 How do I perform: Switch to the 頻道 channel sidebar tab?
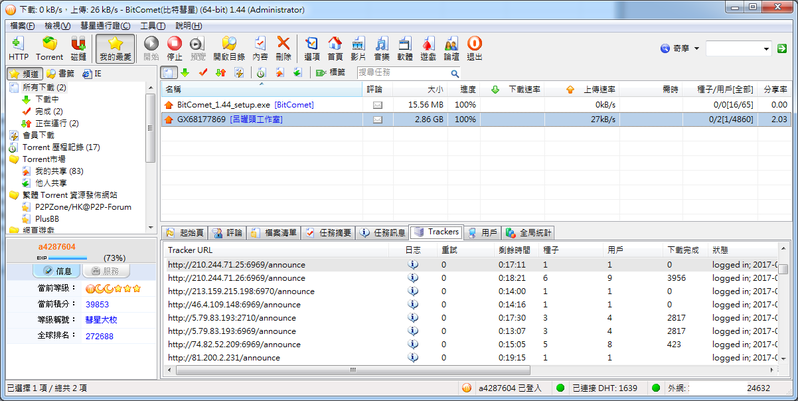point(24,74)
